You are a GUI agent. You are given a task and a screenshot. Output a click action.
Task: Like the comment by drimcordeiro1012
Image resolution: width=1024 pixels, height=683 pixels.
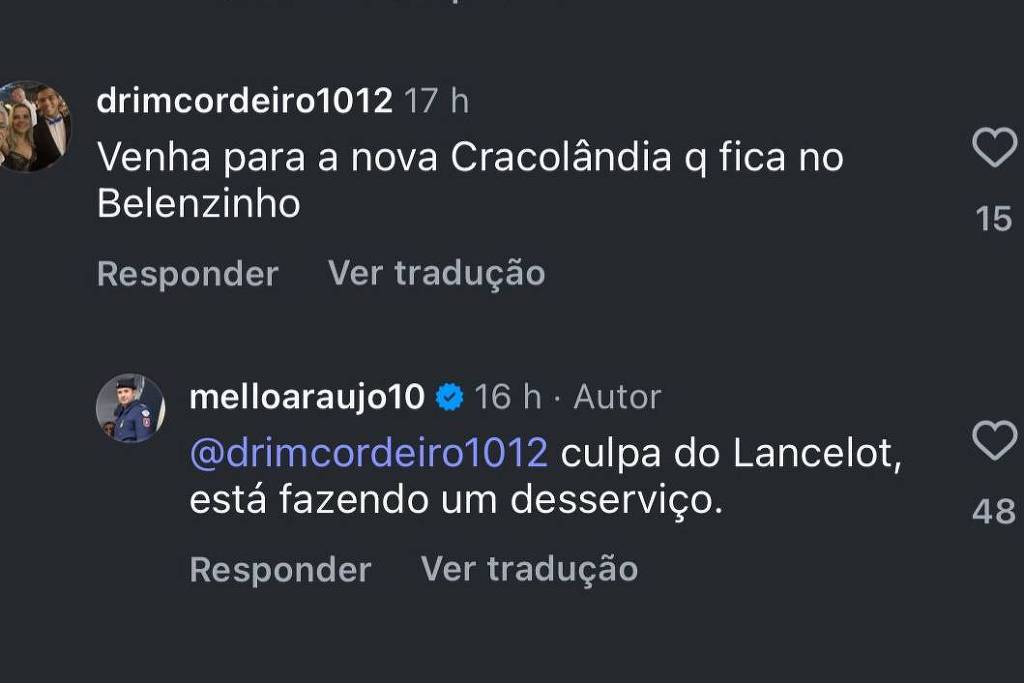[993, 149]
